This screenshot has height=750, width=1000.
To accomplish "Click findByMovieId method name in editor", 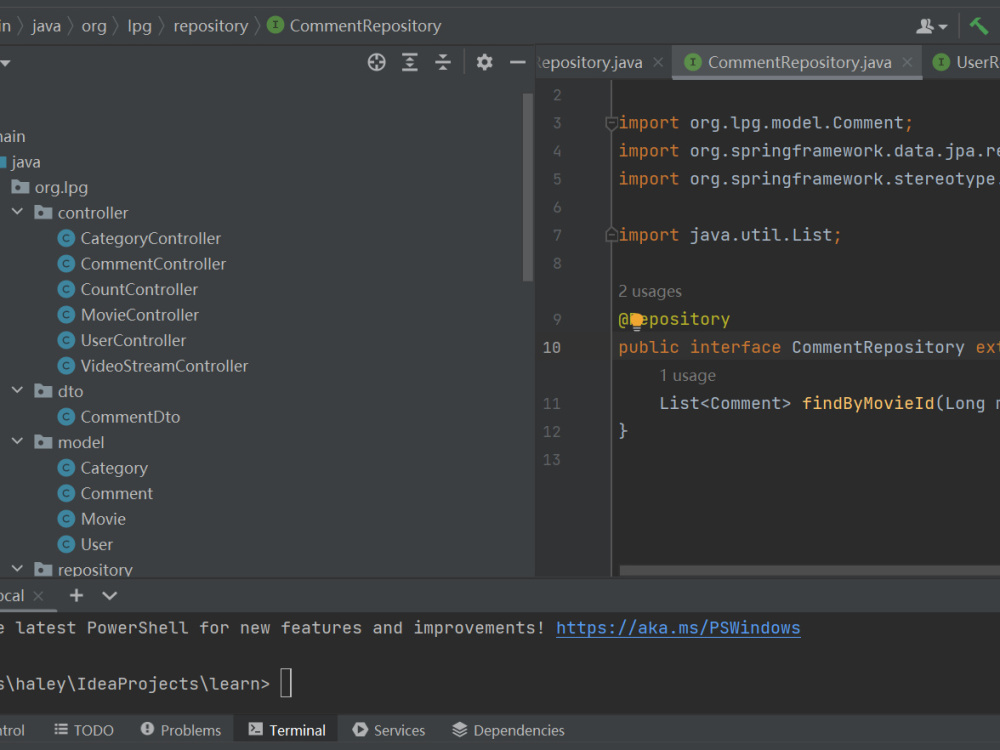I will (x=867, y=404).
